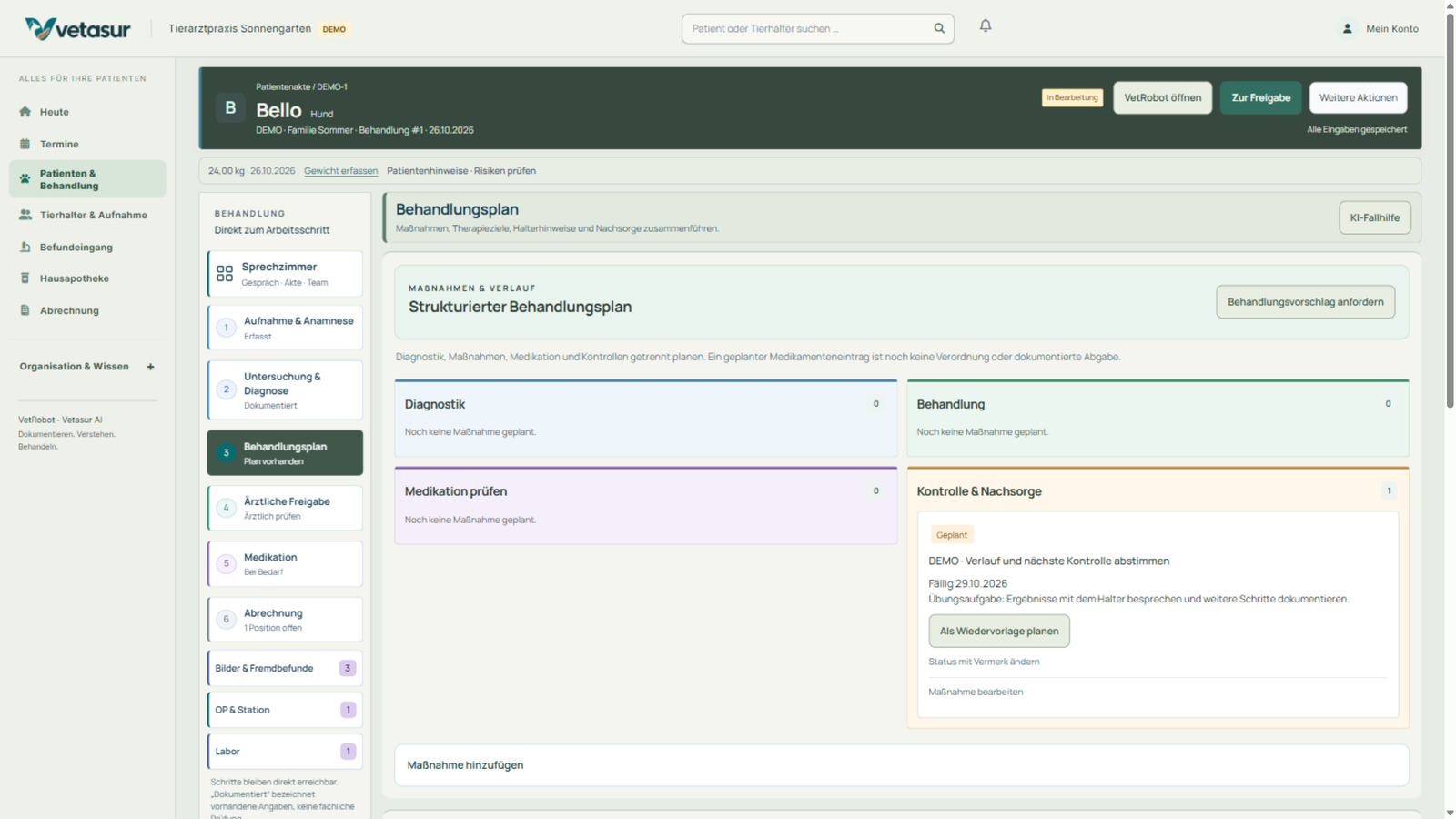Click the Hausapotheke icon in the sidebar
Viewport: 1456px width, 819px height.
(25, 278)
